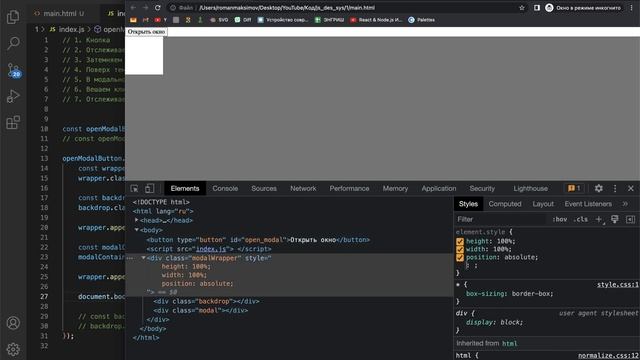Select the Layout pane tab
The height and width of the screenshot is (360, 640).
[x=543, y=204]
